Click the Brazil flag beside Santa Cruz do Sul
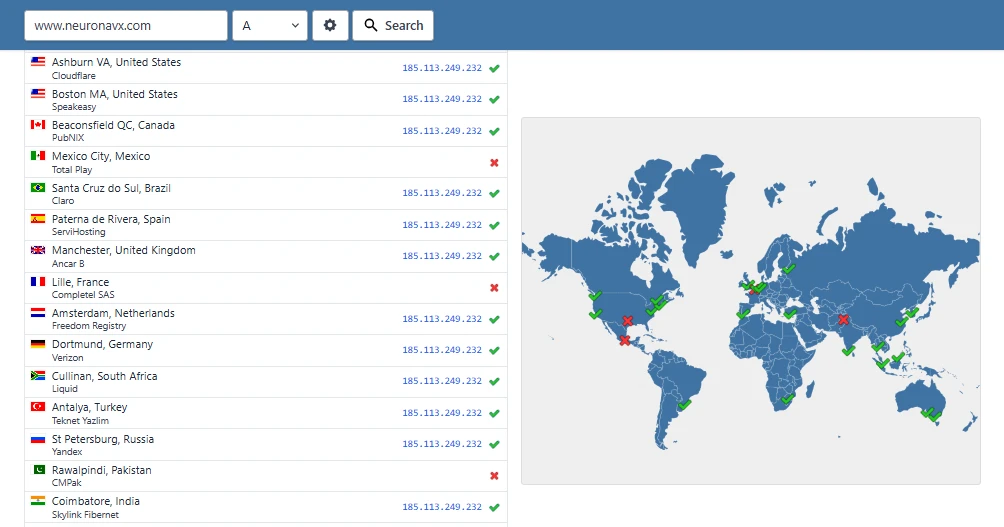 38,188
